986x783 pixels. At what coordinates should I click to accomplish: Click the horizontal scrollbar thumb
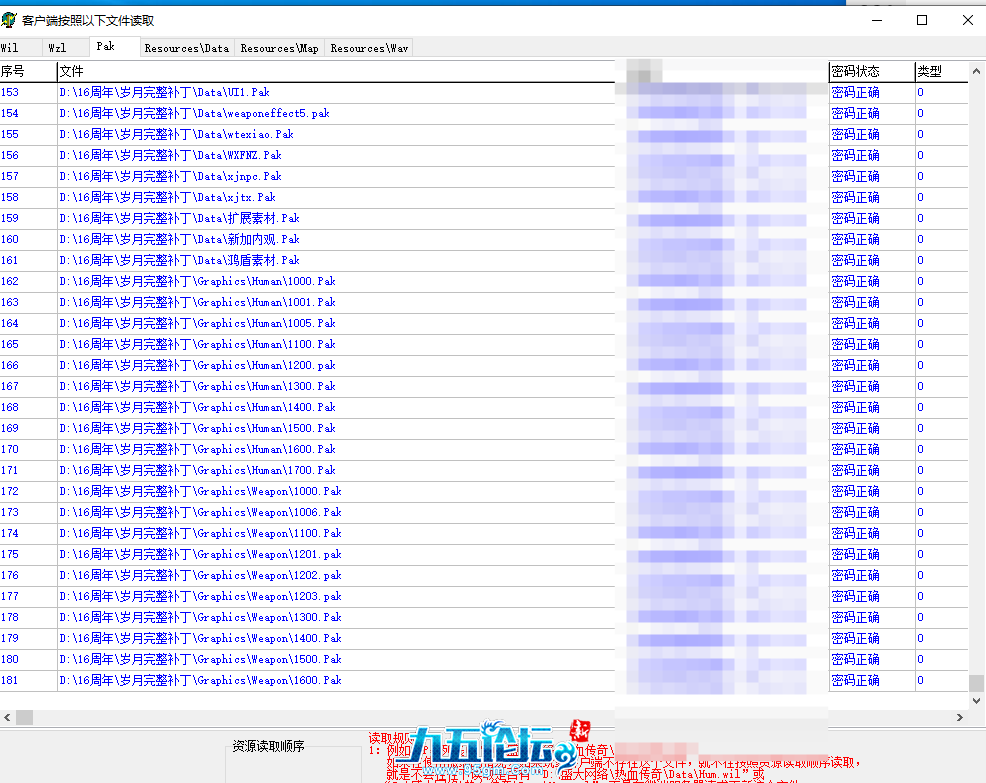pos(25,718)
